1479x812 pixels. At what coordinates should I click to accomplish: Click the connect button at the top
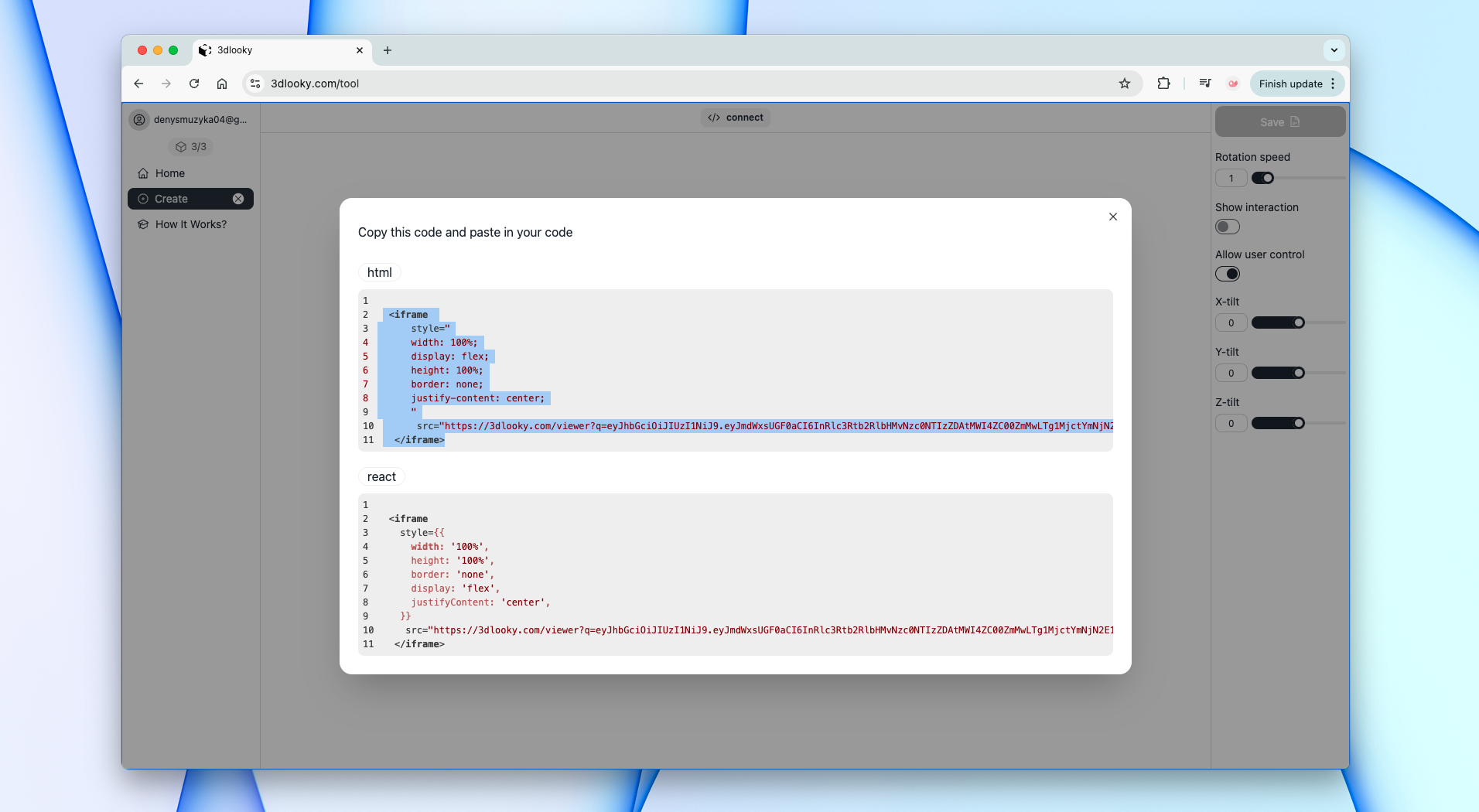click(736, 118)
